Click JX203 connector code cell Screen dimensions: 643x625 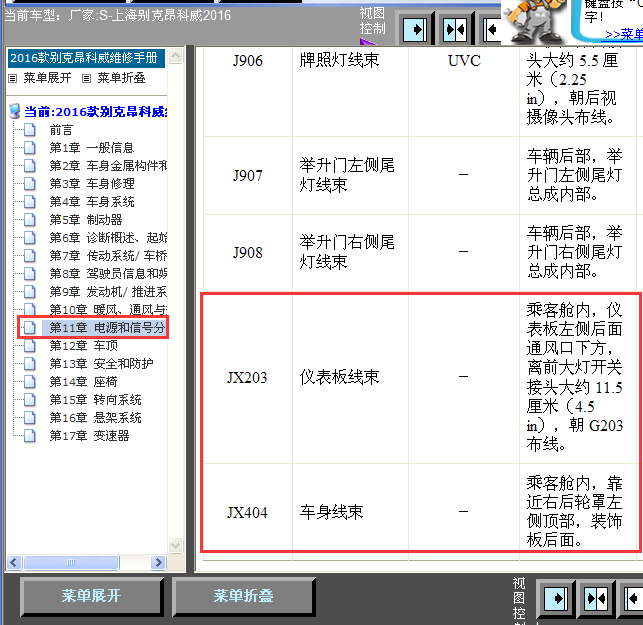point(247,378)
